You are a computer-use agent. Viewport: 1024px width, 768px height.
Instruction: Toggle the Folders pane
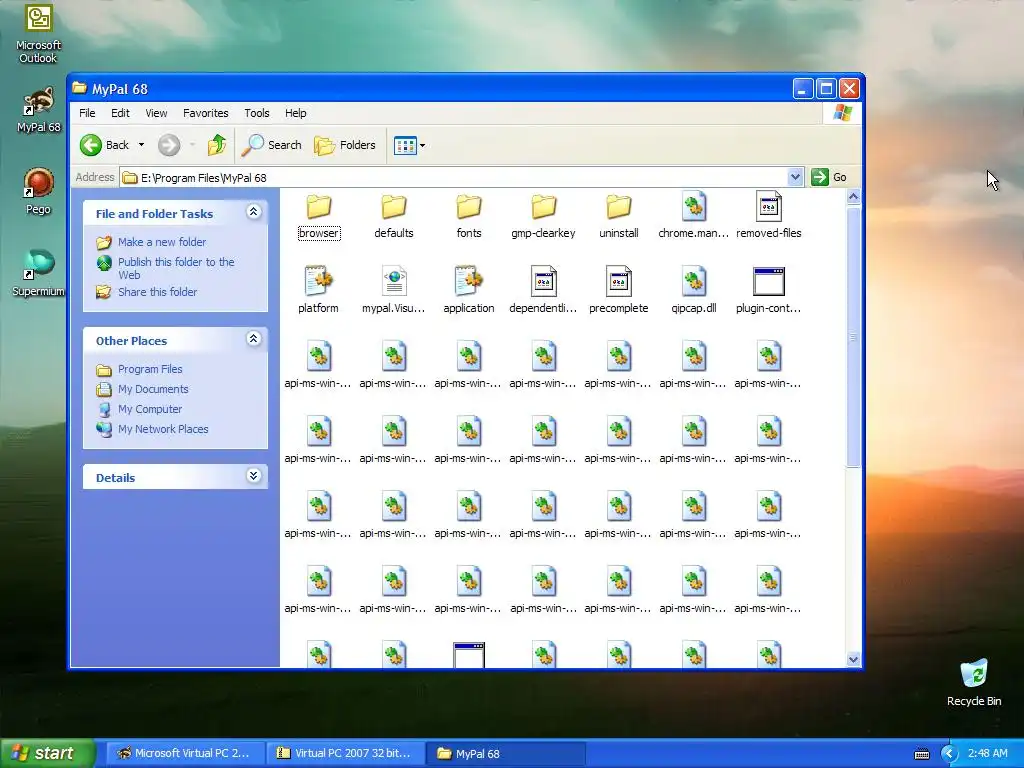tap(345, 145)
